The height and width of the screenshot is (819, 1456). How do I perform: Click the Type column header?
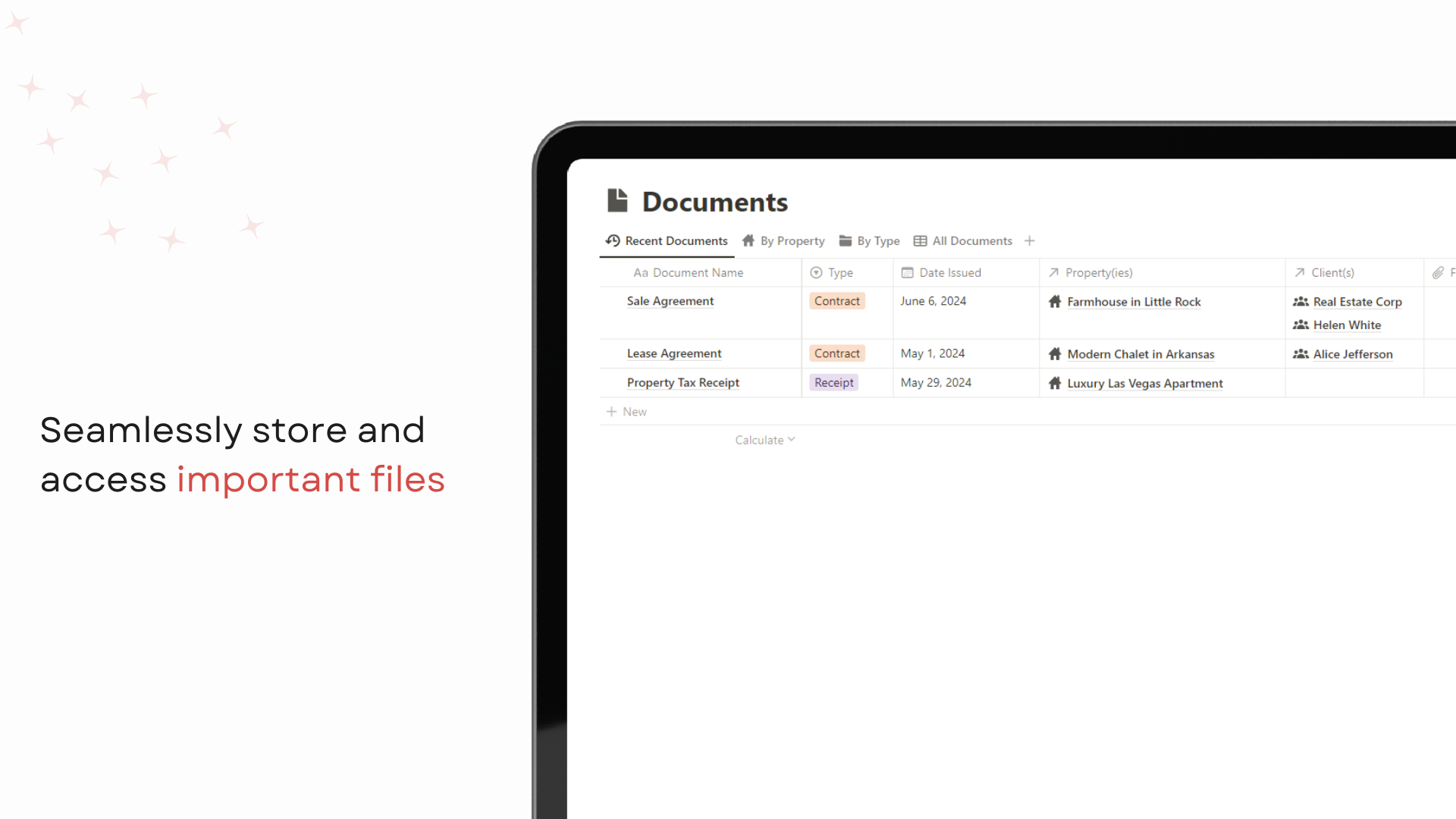click(x=847, y=272)
